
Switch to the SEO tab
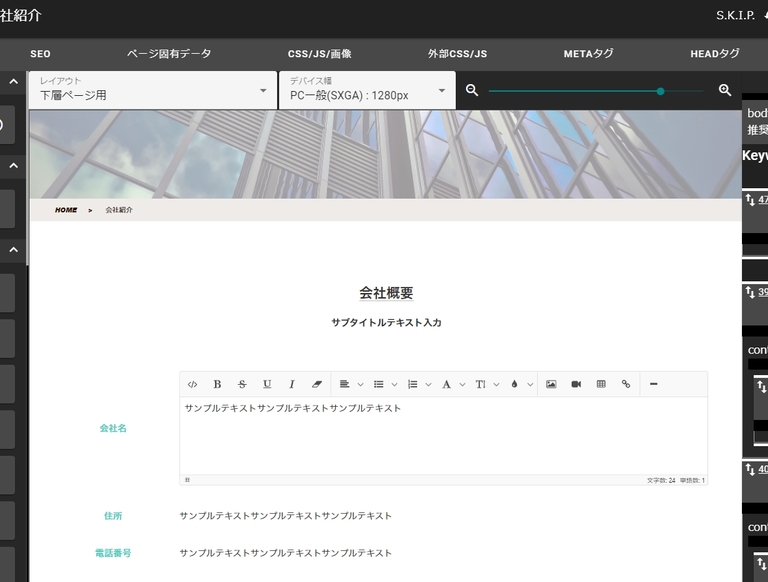[40, 54]
